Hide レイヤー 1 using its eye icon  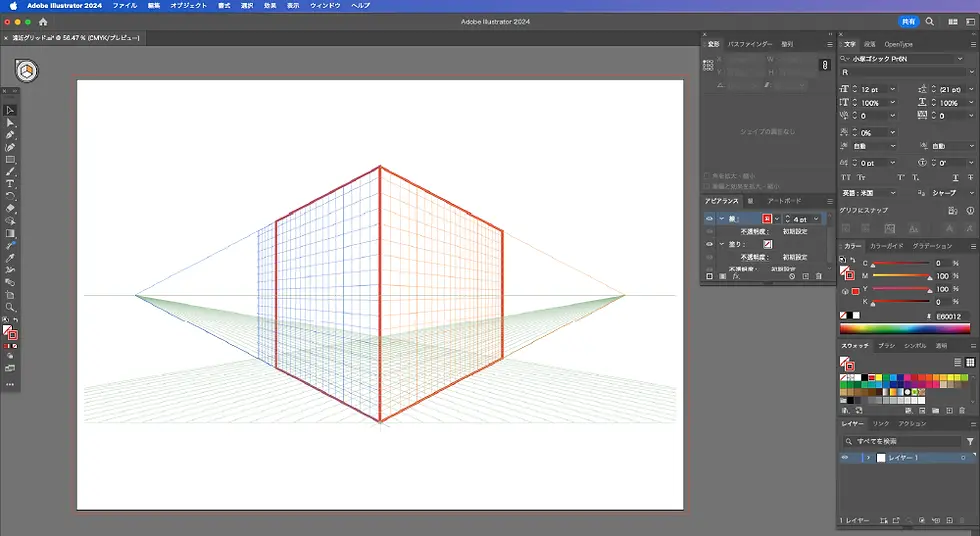(x=845, y=457)
